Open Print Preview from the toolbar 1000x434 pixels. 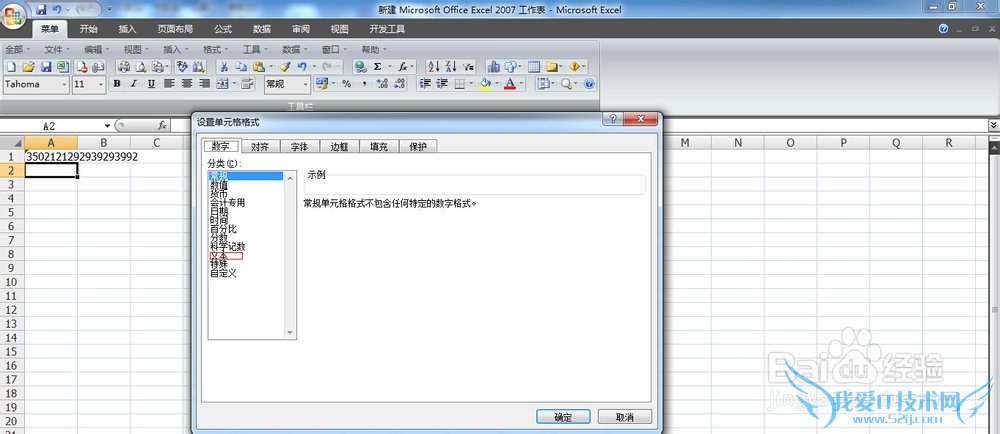coord(141,67)
